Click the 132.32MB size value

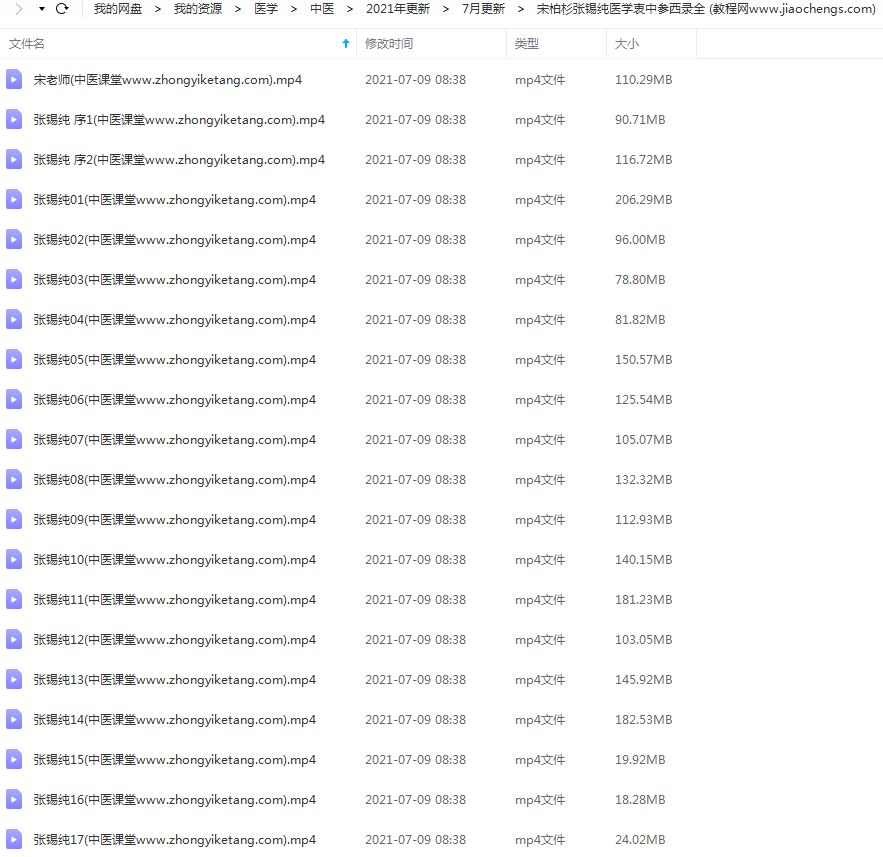[644, 480]
